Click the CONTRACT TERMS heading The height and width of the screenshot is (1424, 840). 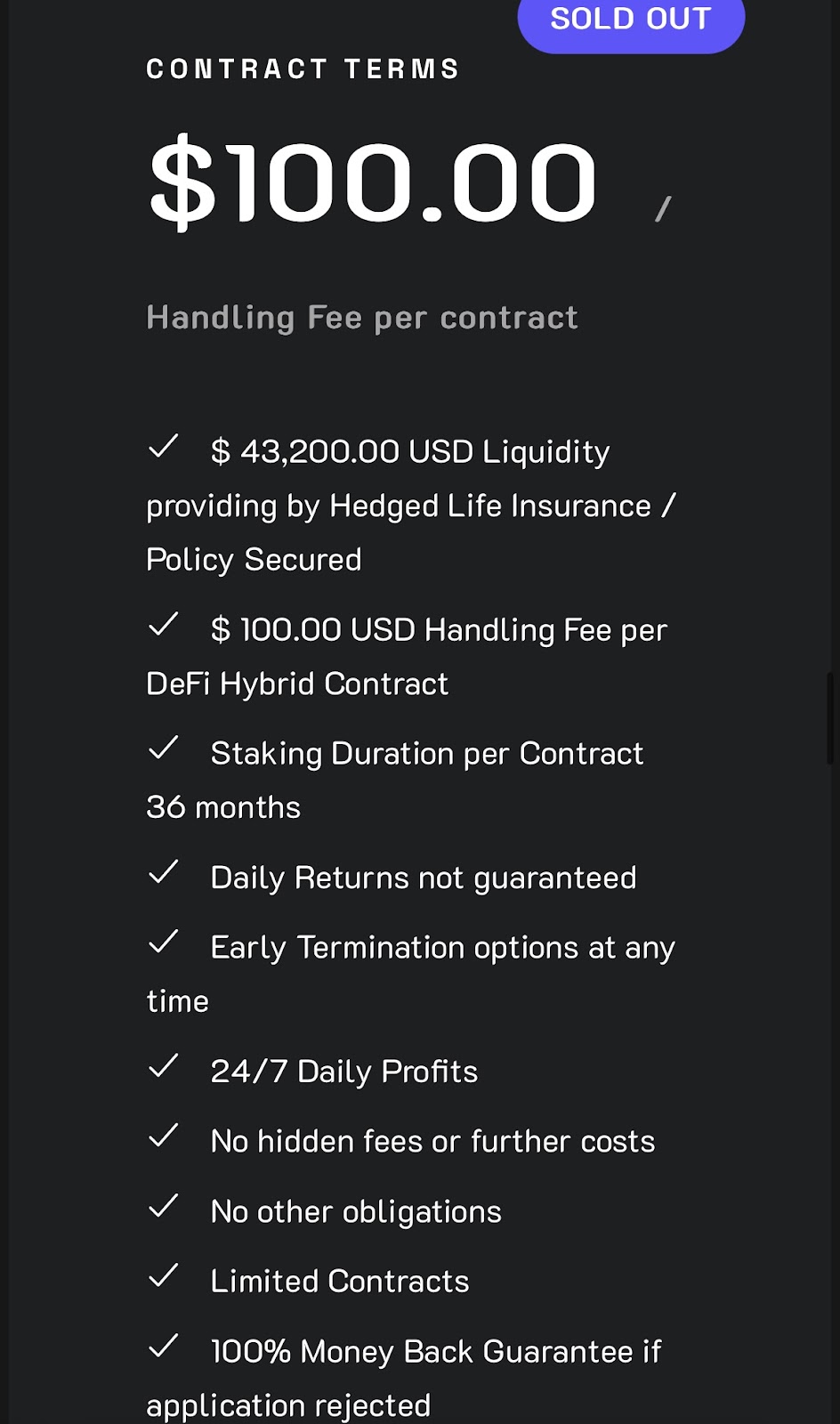click(303, 69)
